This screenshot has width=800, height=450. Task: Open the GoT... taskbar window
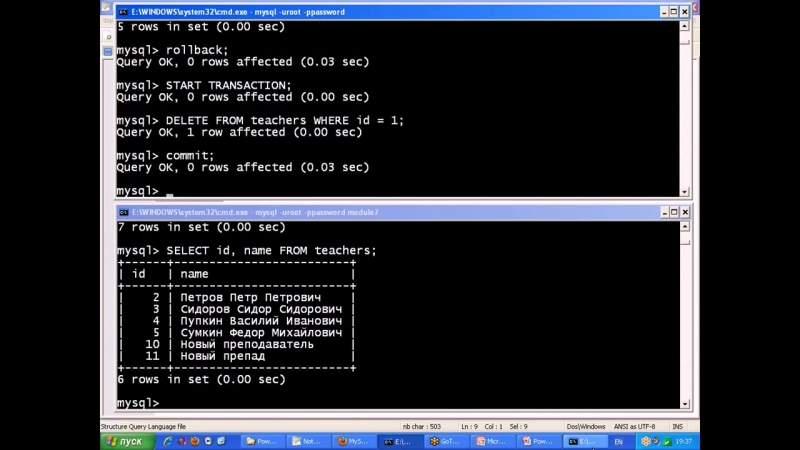point(447,441)
